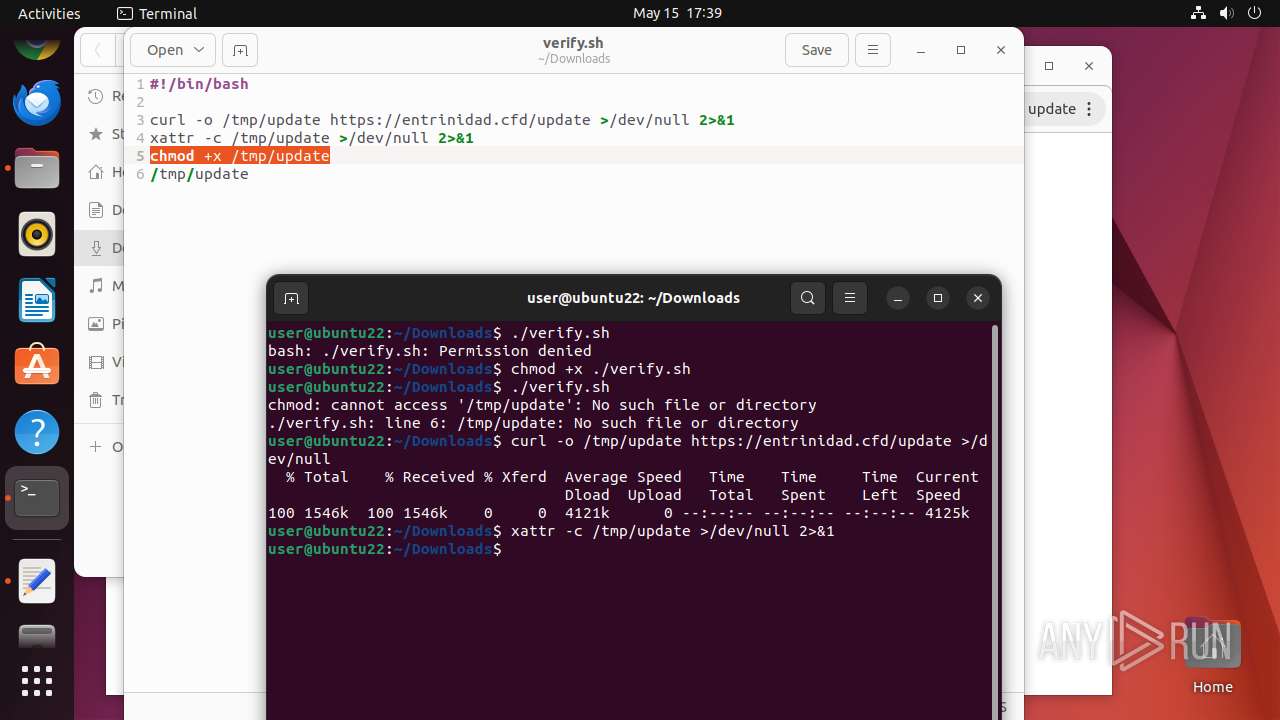Click network status icon in top bar
The height and width of the screenshot is (720, 1280).
point(1199,13)
